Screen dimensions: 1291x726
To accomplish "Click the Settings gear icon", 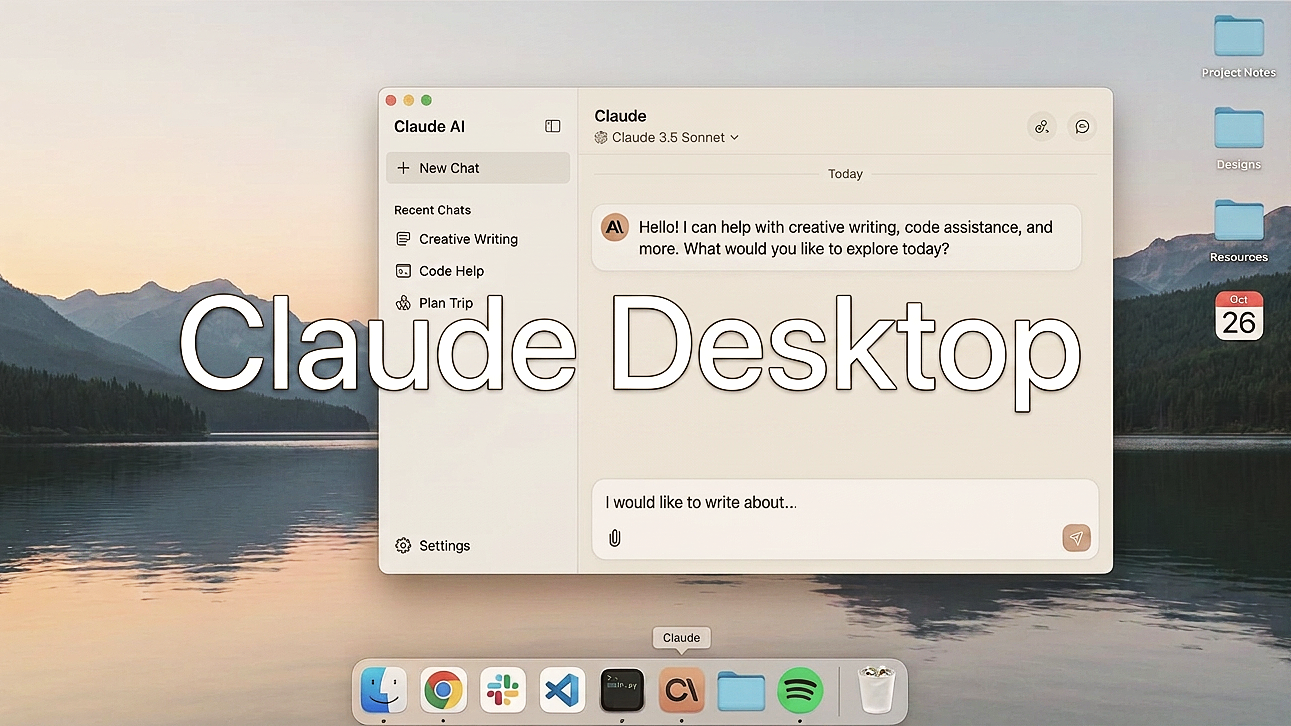I will (403, 546).
